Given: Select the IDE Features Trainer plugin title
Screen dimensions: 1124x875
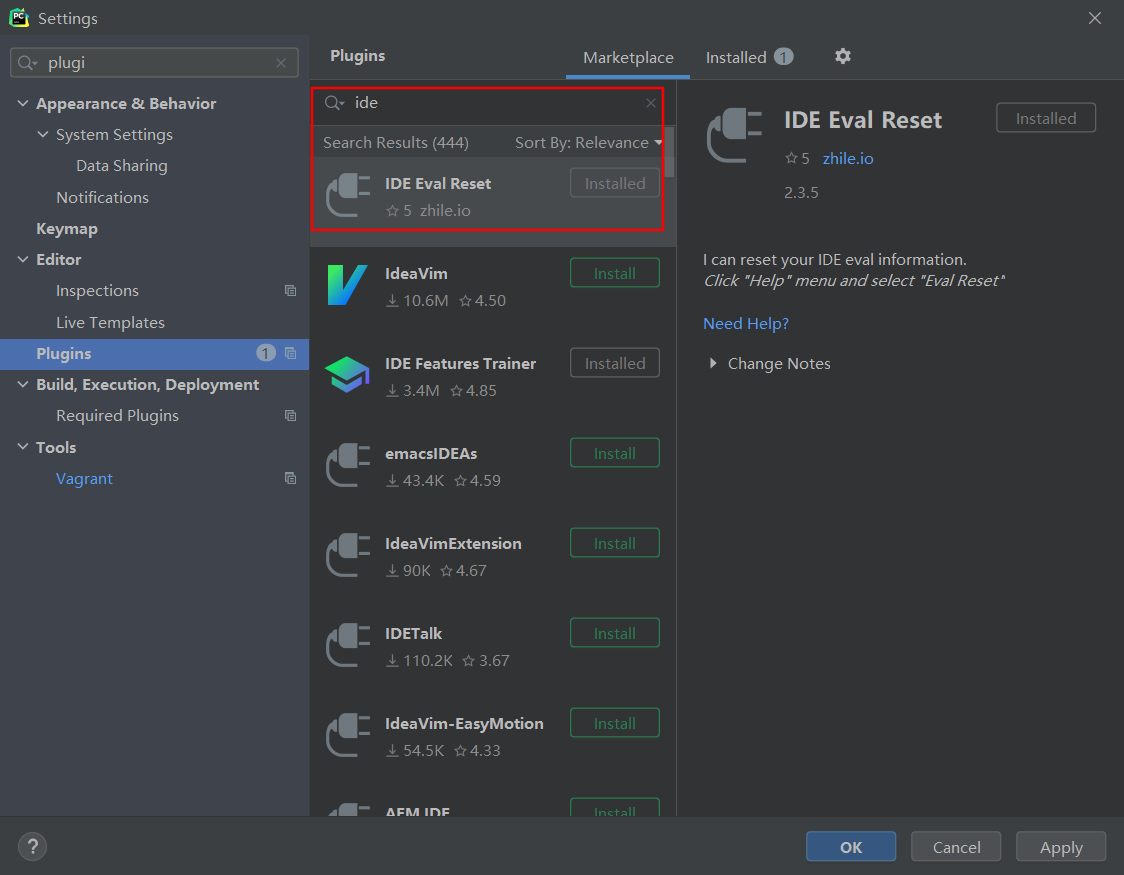Looking at the screenshot, I should coord(460,363).
